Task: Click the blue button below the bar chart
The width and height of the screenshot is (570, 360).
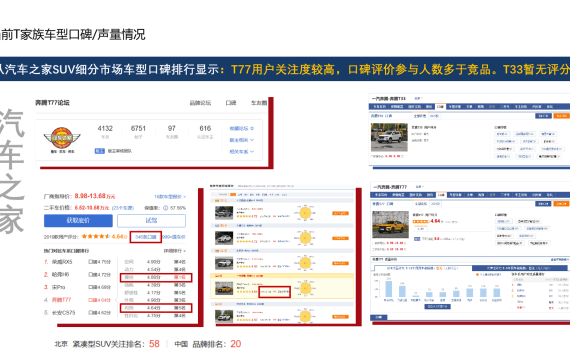Action: pos(437,307)
